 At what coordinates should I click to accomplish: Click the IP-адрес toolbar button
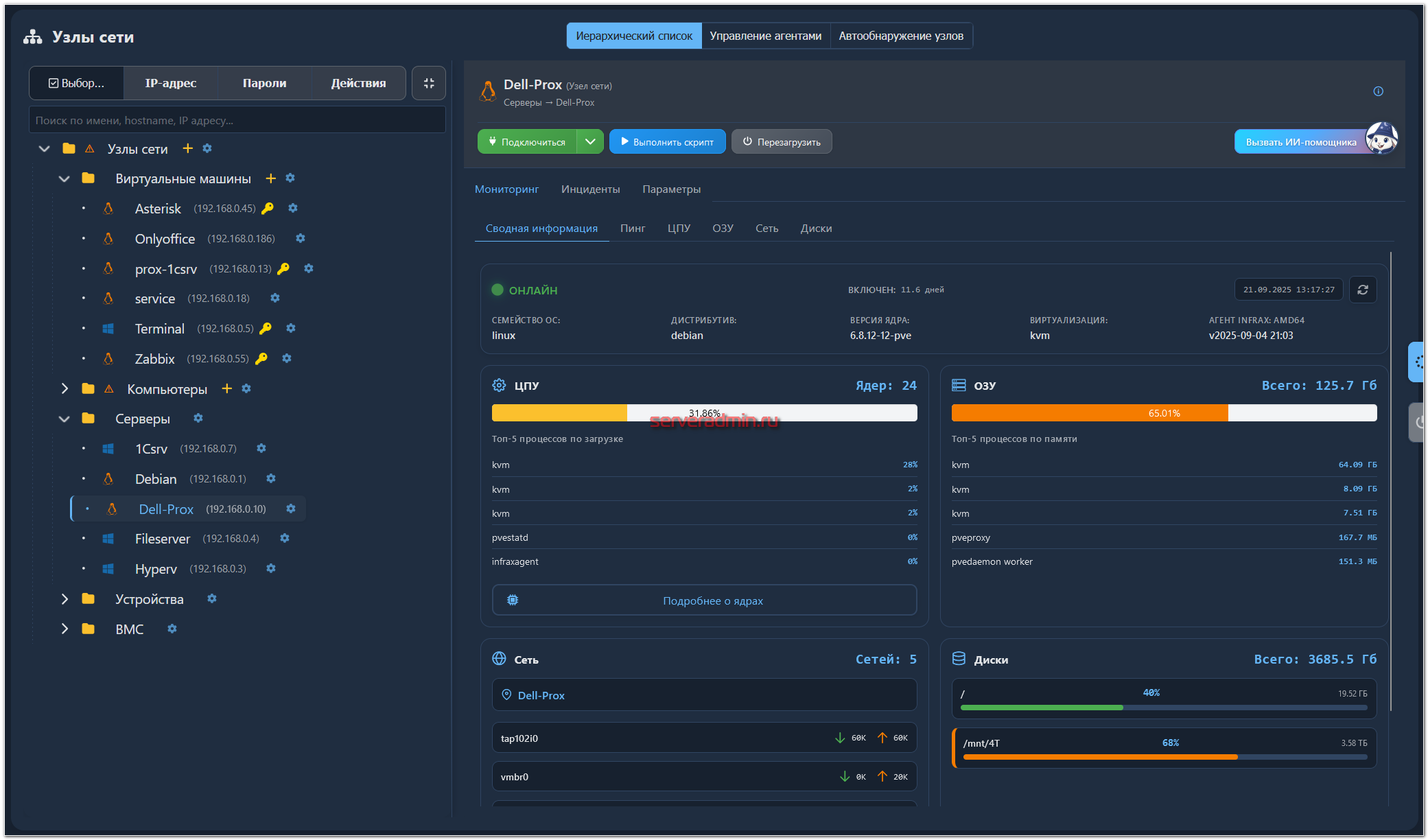coord(170,83)
